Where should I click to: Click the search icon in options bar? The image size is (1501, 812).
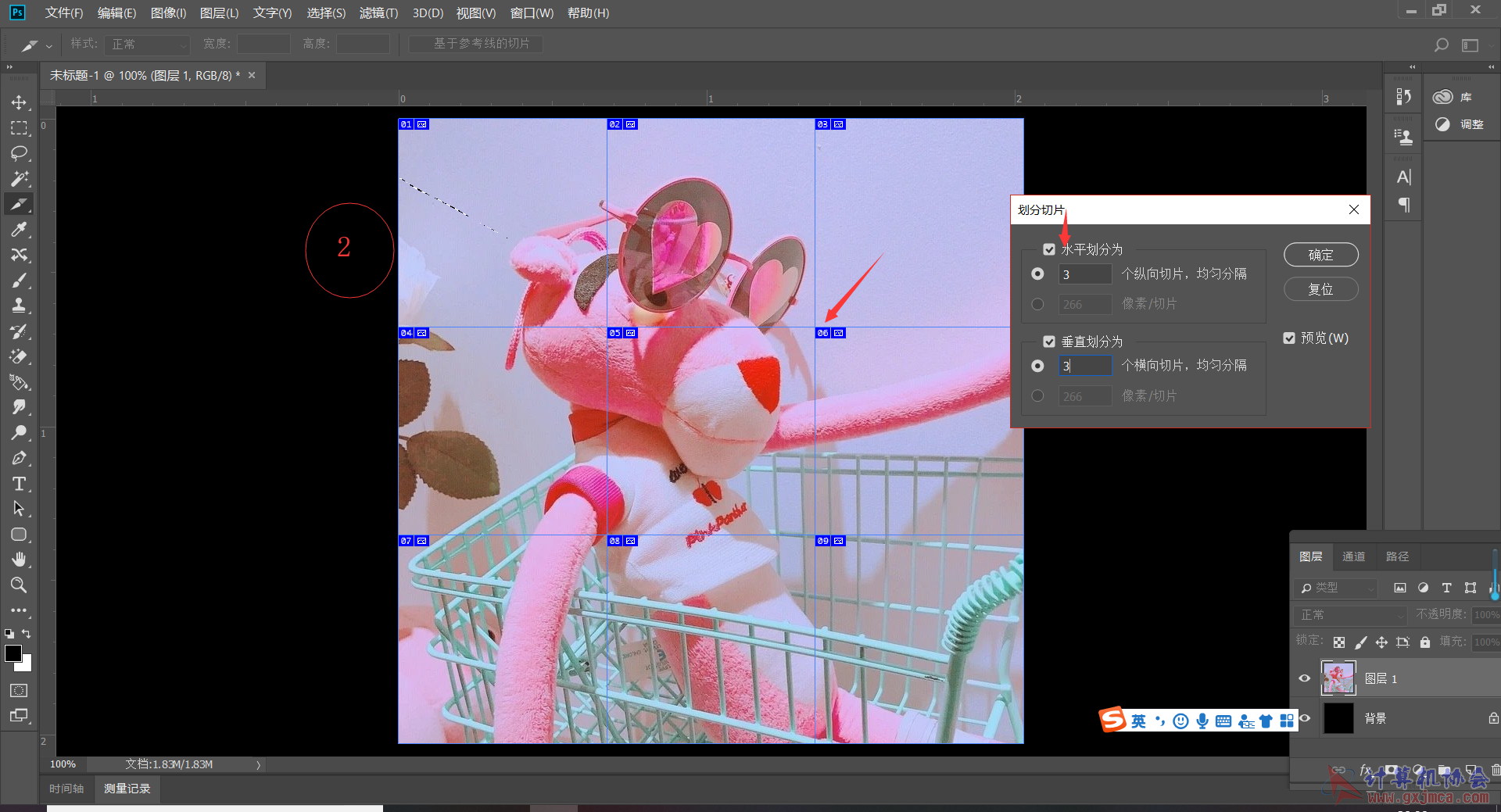[x=1441, y=45]
